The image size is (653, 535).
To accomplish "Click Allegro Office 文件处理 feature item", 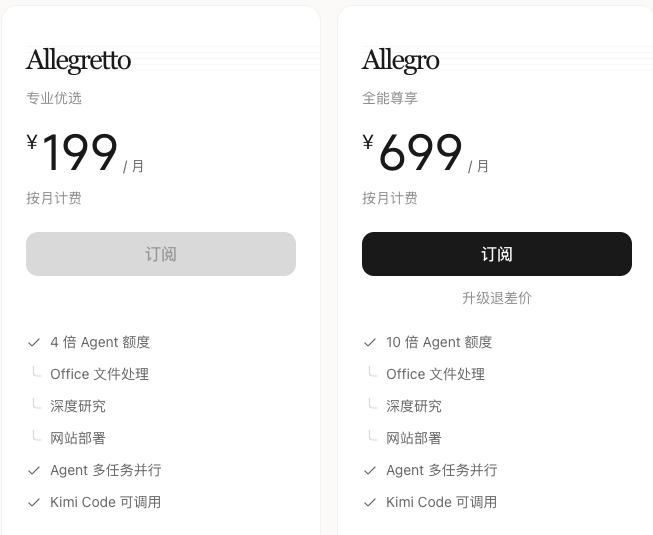I will coord(435,374).
